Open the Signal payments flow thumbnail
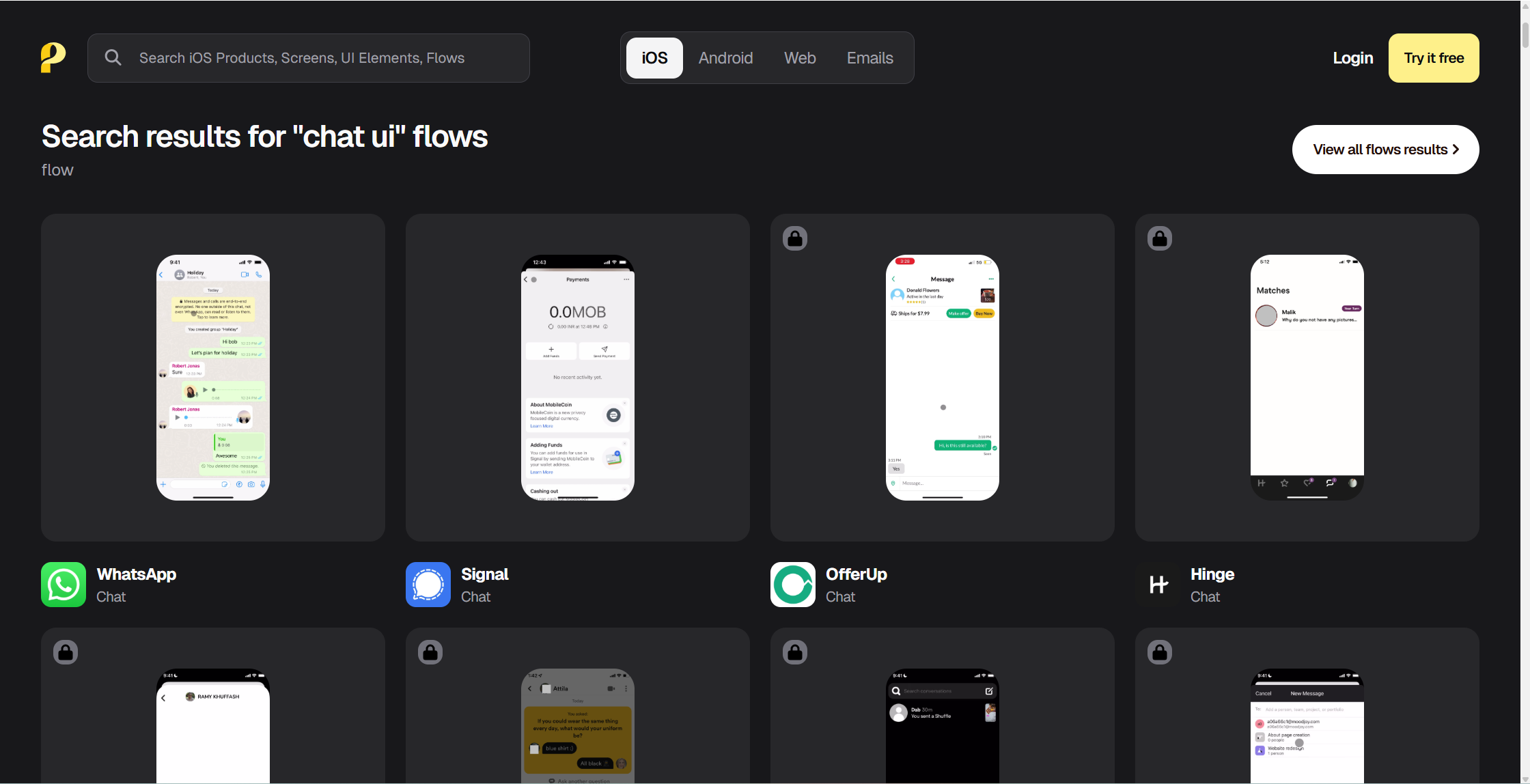This screenshot has height=784, width=1530. click(x=578, y=378)
